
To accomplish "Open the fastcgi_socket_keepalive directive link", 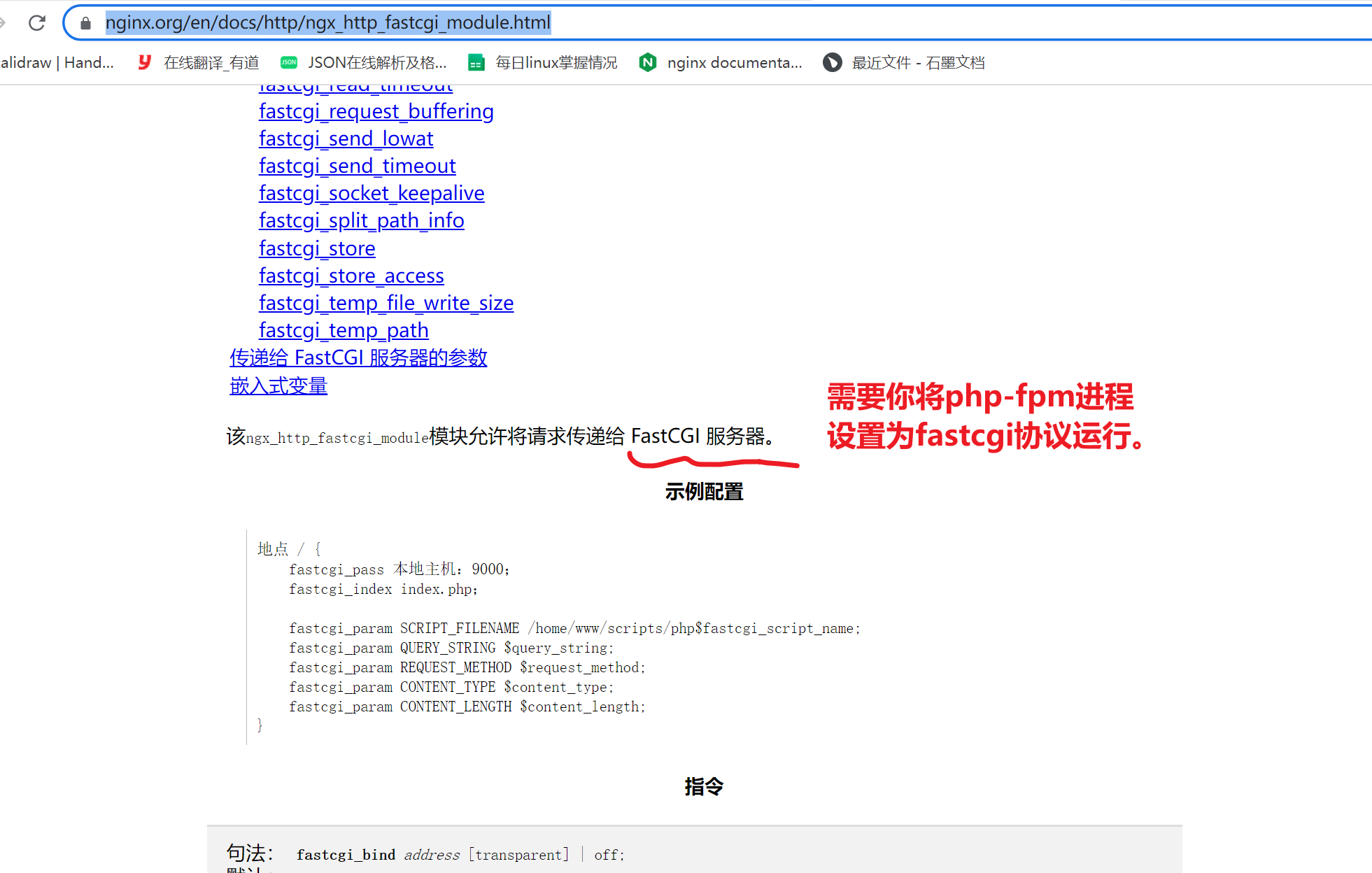I will tap(372, 193).
